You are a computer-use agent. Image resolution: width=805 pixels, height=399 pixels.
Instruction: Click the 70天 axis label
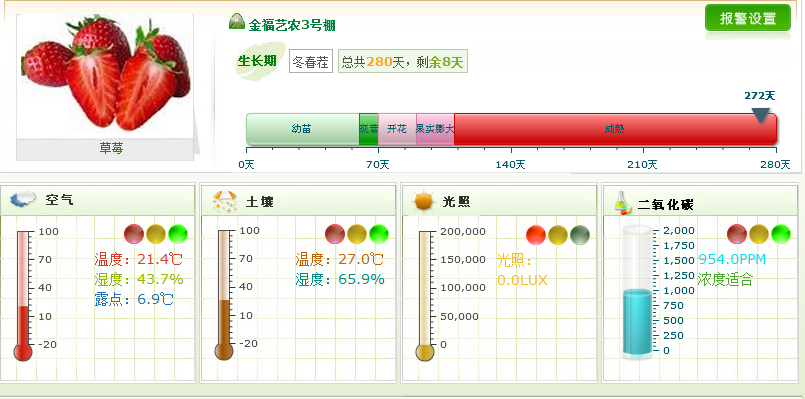[378, 164]
